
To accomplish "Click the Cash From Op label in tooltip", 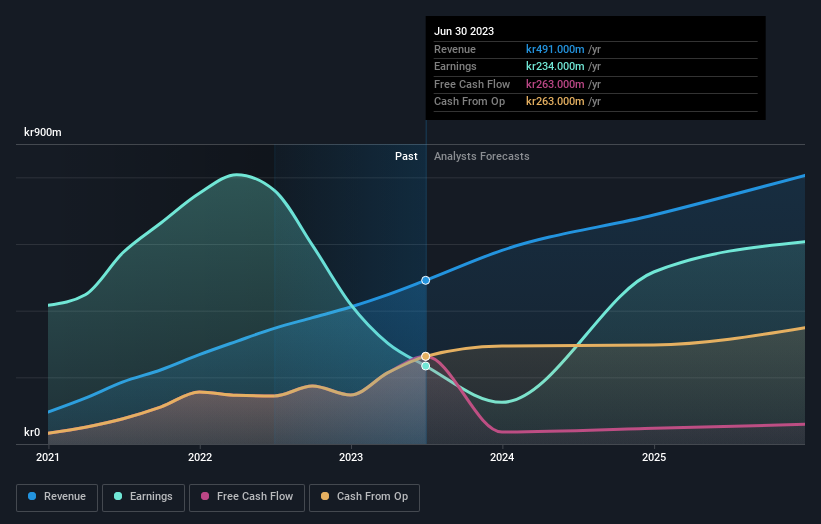I will coord(470,102).
